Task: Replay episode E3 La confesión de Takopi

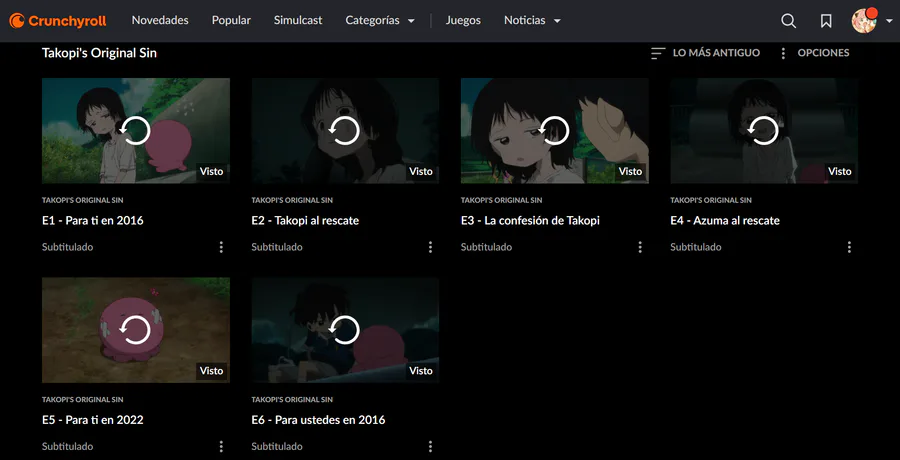Action: click(x=554, y=131)
